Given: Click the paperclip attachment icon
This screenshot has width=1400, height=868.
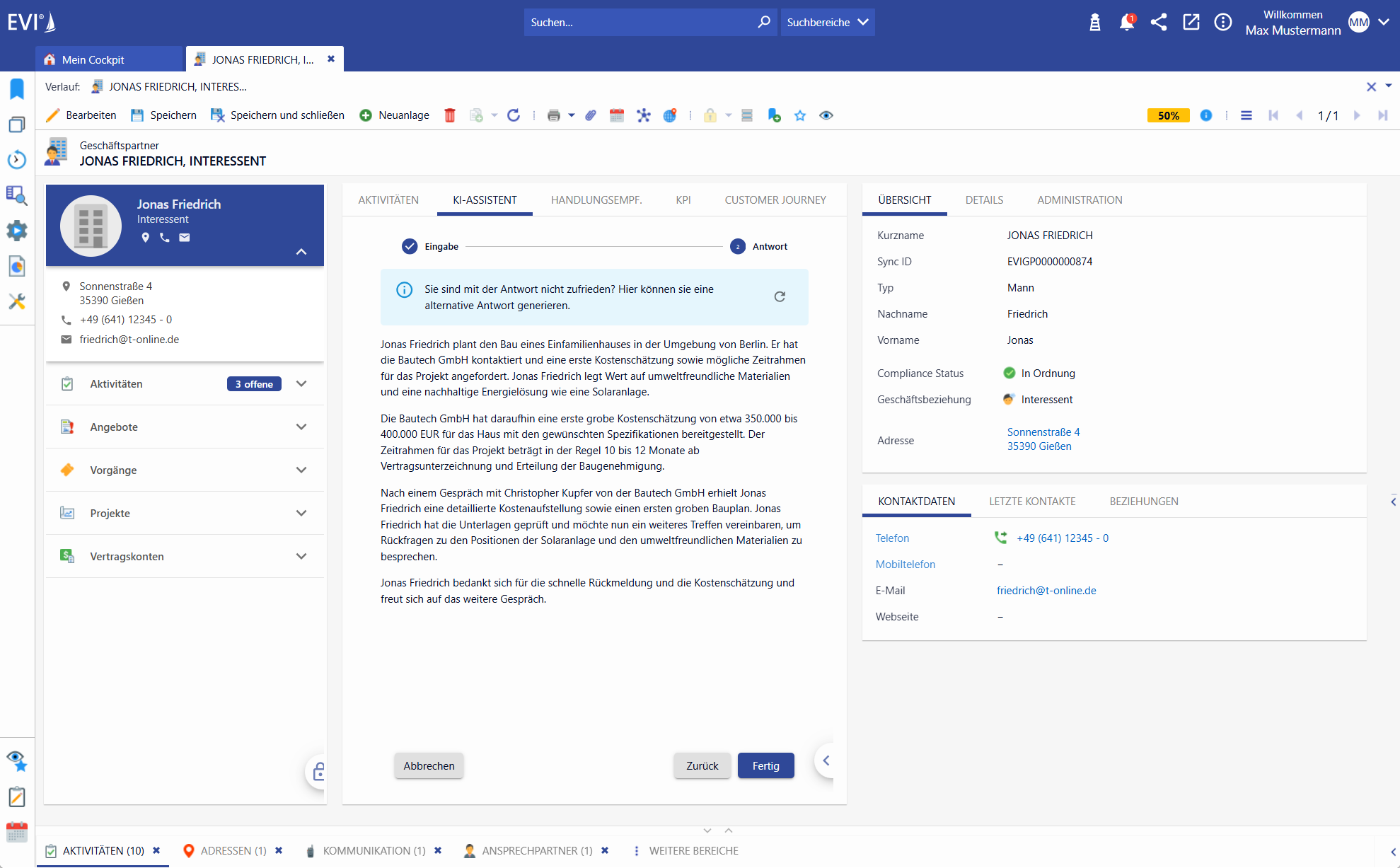Looking at the screenshot, I should 591,115.
